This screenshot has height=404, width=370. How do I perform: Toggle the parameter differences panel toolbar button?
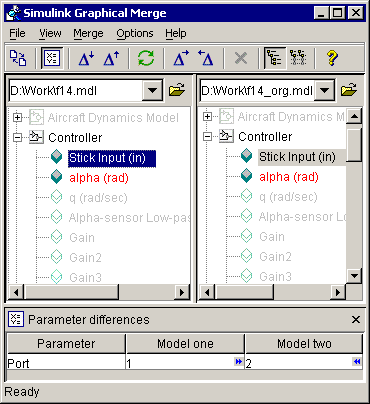tap(52, 58)
